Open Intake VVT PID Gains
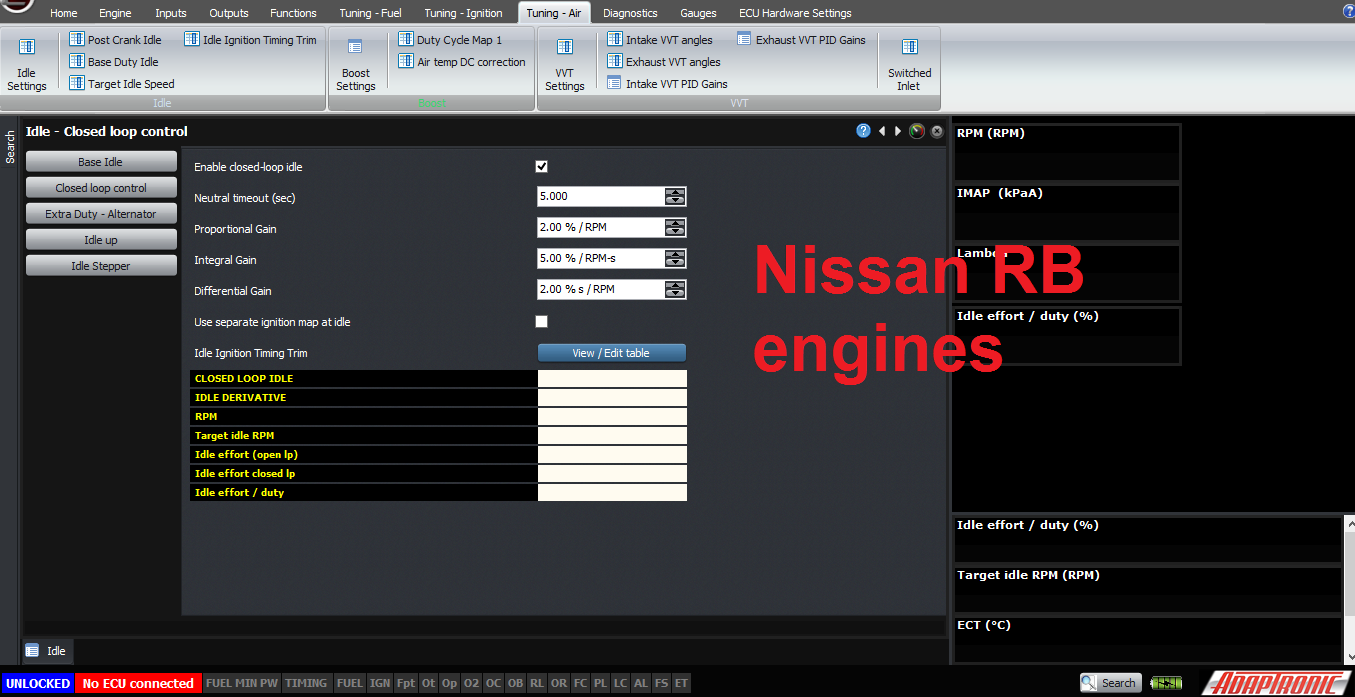The height and width of the screenshot is (697, 1355). [667, 84]
